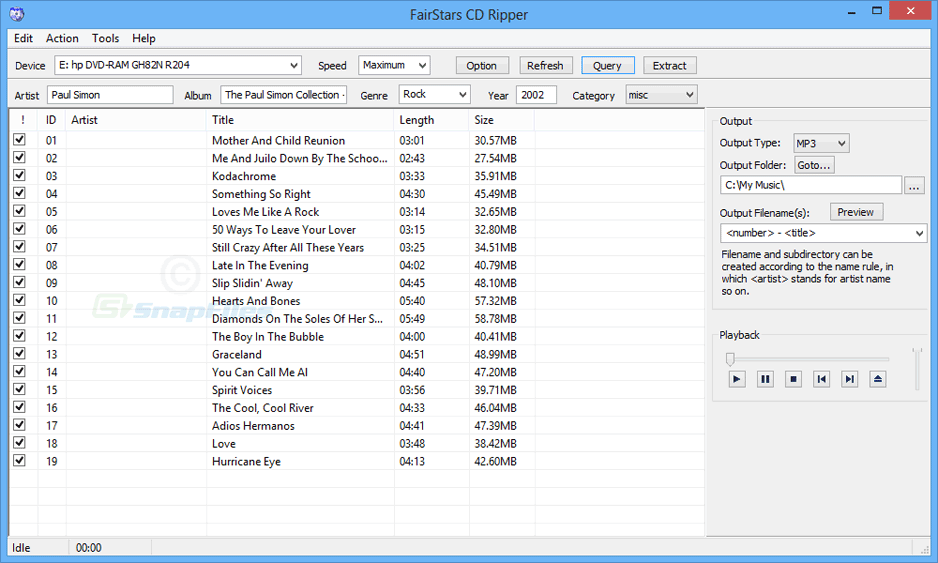
Task: Click the playback position slider thumb
Action: pos(730,358)
